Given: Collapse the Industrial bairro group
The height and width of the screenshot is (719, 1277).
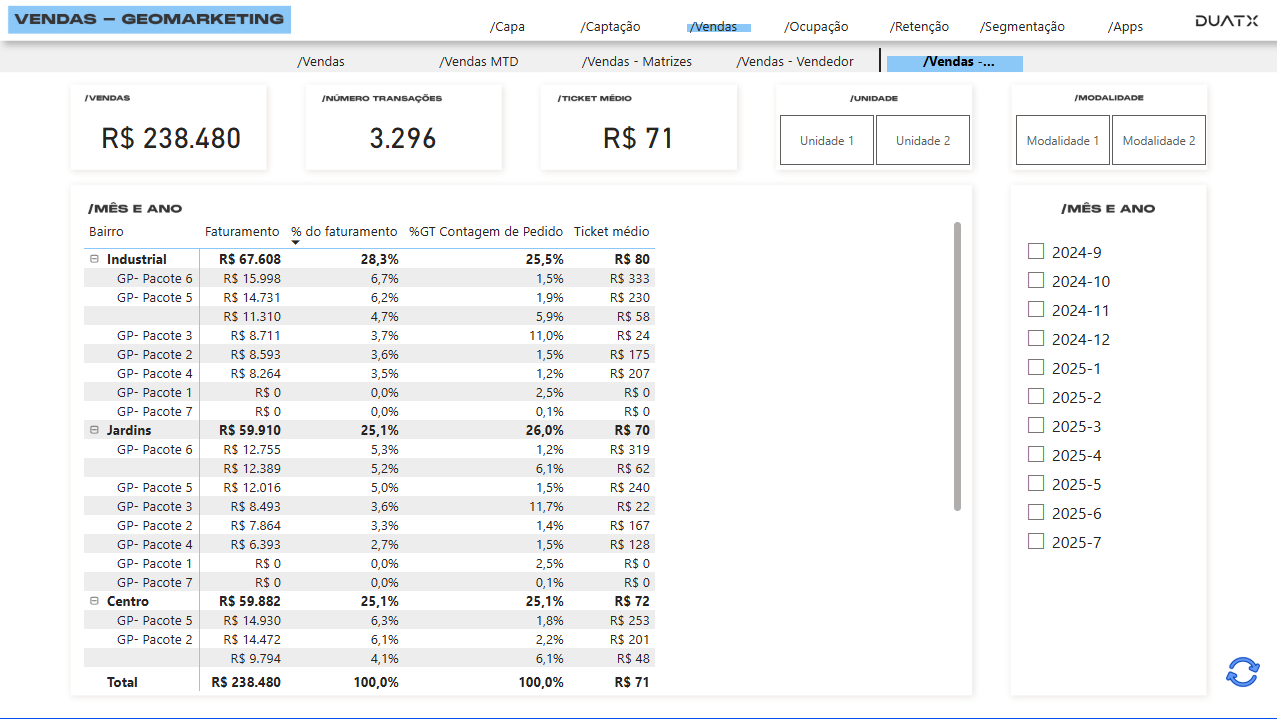Looking at the screenshot, I should [94, 259].
